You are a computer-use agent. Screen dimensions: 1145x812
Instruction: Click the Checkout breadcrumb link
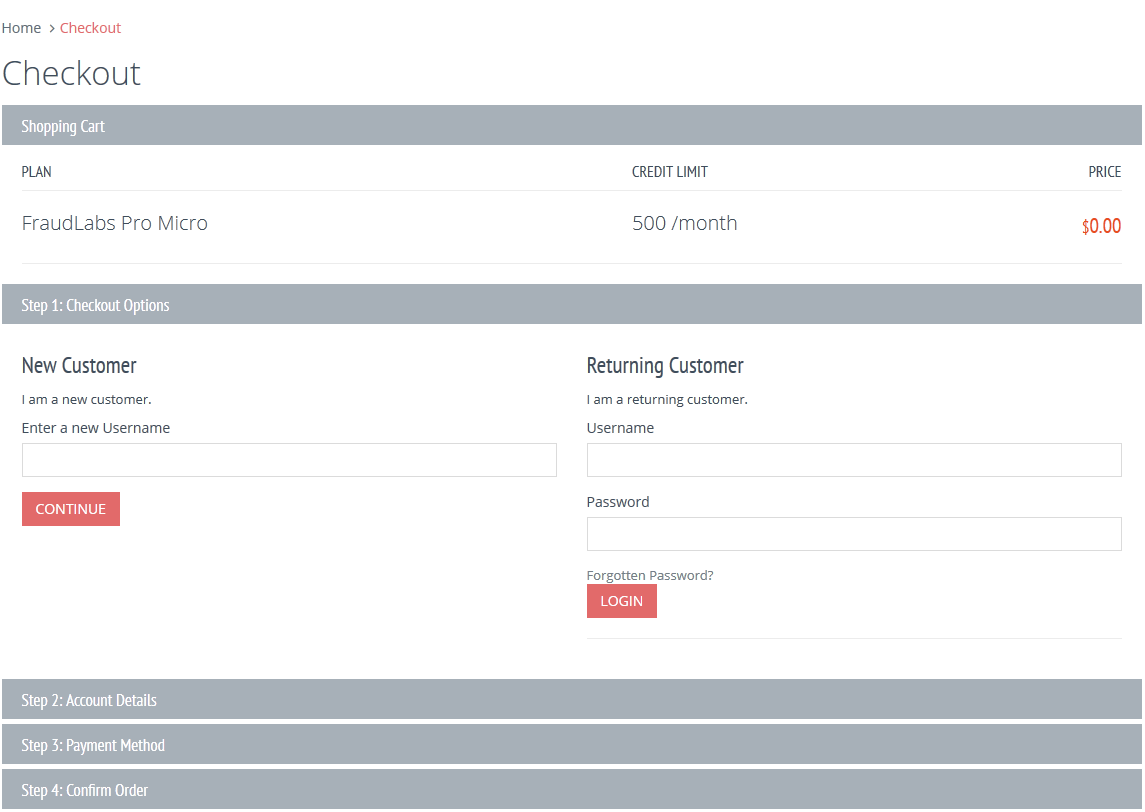pyautogui.click(x=90, y=28)
